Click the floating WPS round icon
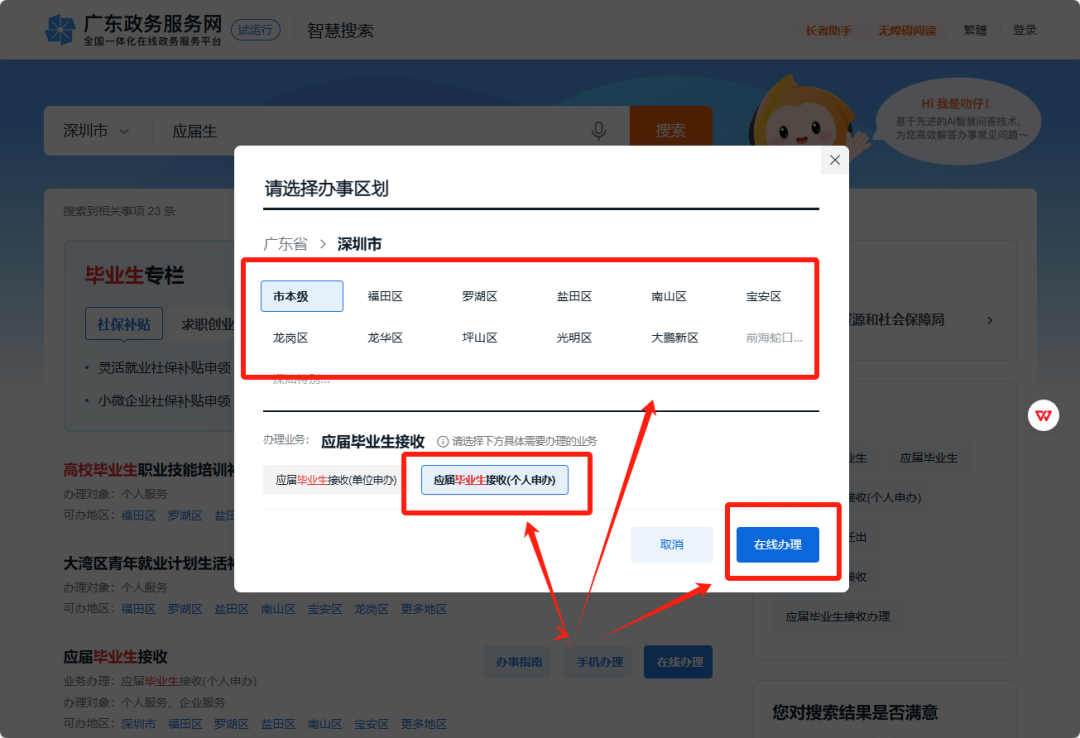The height and width of the screenshot is (738, 1080). tap(1043, 415)
